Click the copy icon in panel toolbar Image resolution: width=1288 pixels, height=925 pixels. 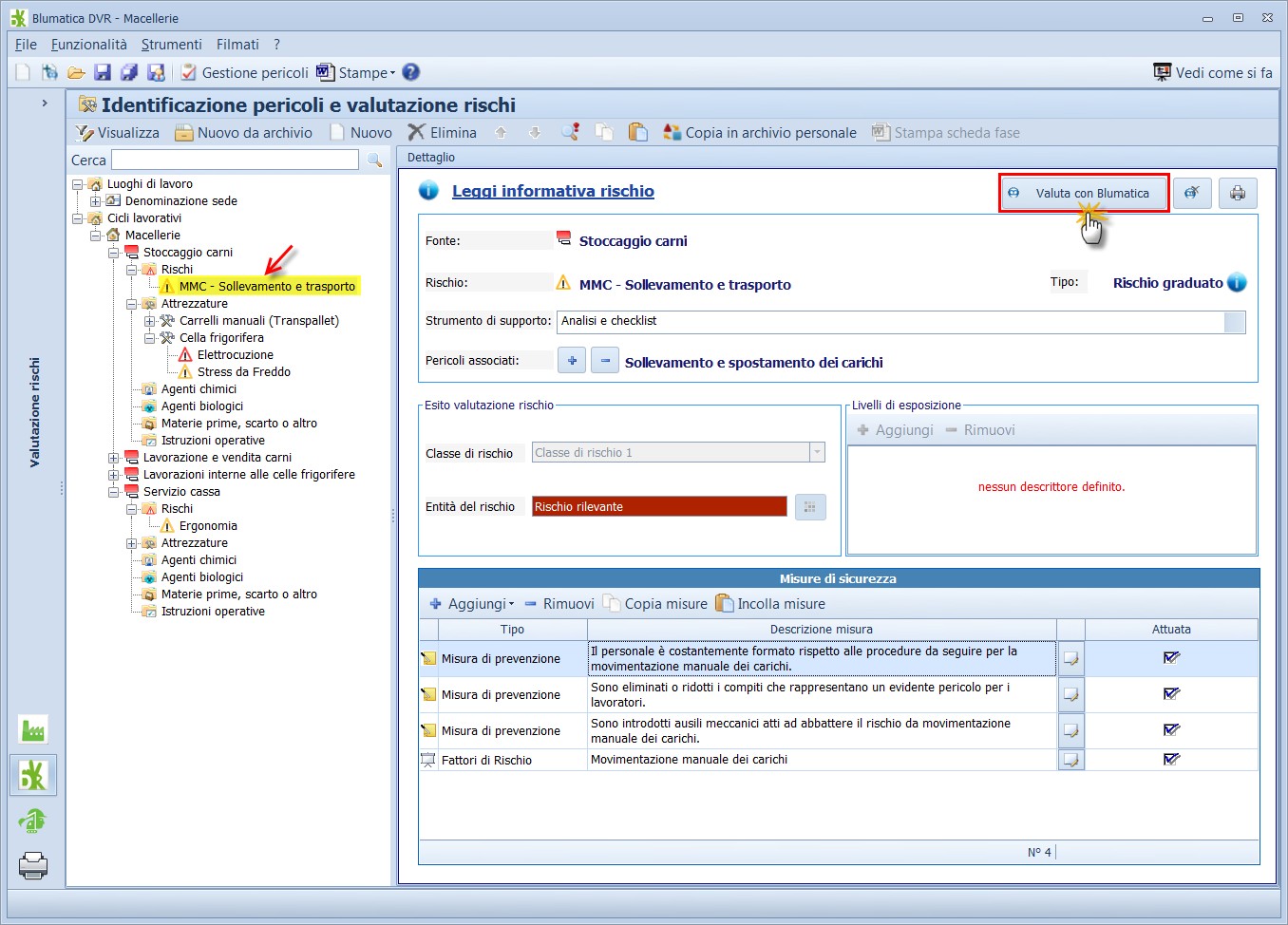(604, 133)
